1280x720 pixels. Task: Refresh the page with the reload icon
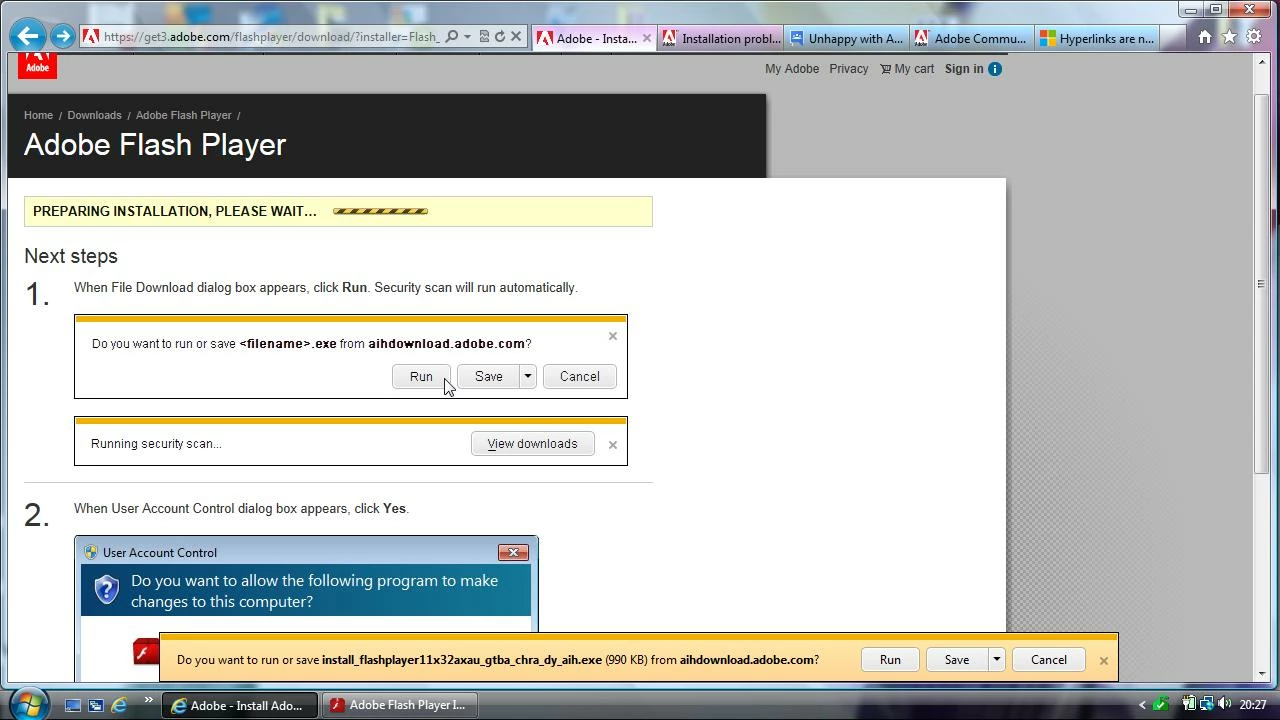(500, 37)
